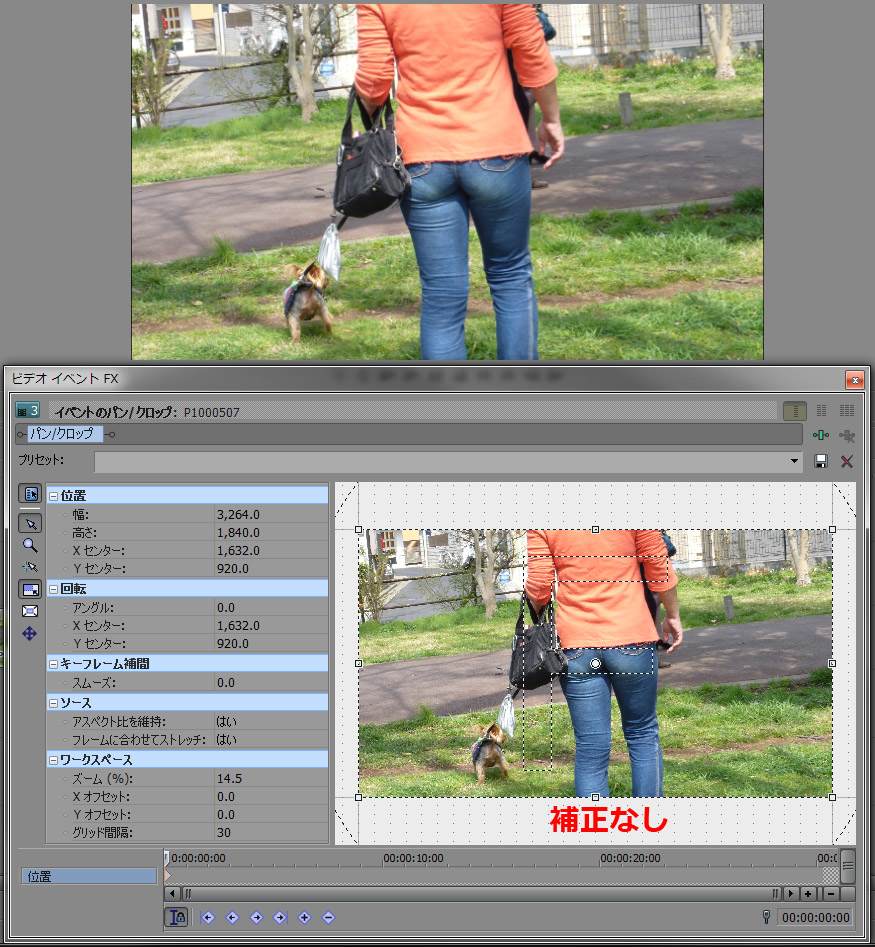This screenshot has height=947, width=875.
Task: Collapse the 位置 property group
Action: coord(54,495)
